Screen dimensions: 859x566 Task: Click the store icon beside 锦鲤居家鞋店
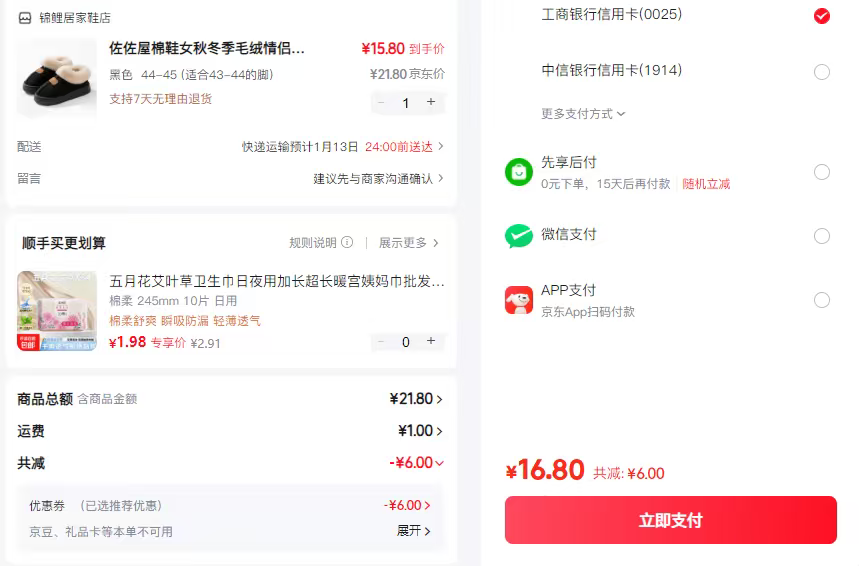(25, 18)
